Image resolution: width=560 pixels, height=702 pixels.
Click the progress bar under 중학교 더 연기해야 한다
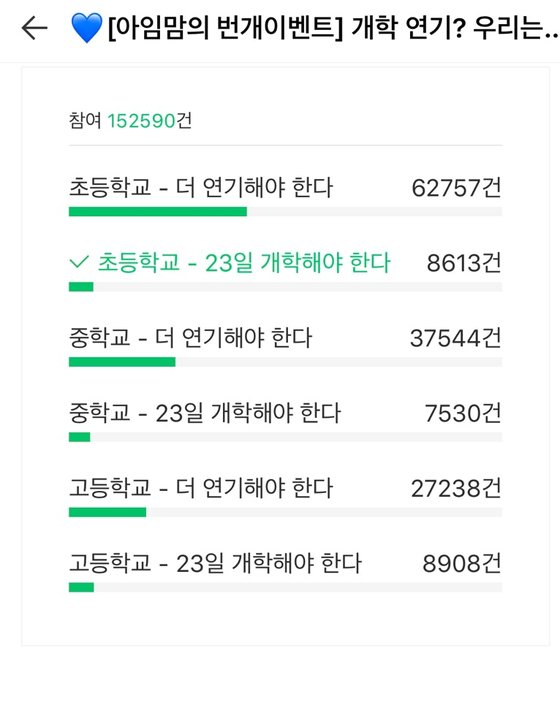(x=285, y=362)
